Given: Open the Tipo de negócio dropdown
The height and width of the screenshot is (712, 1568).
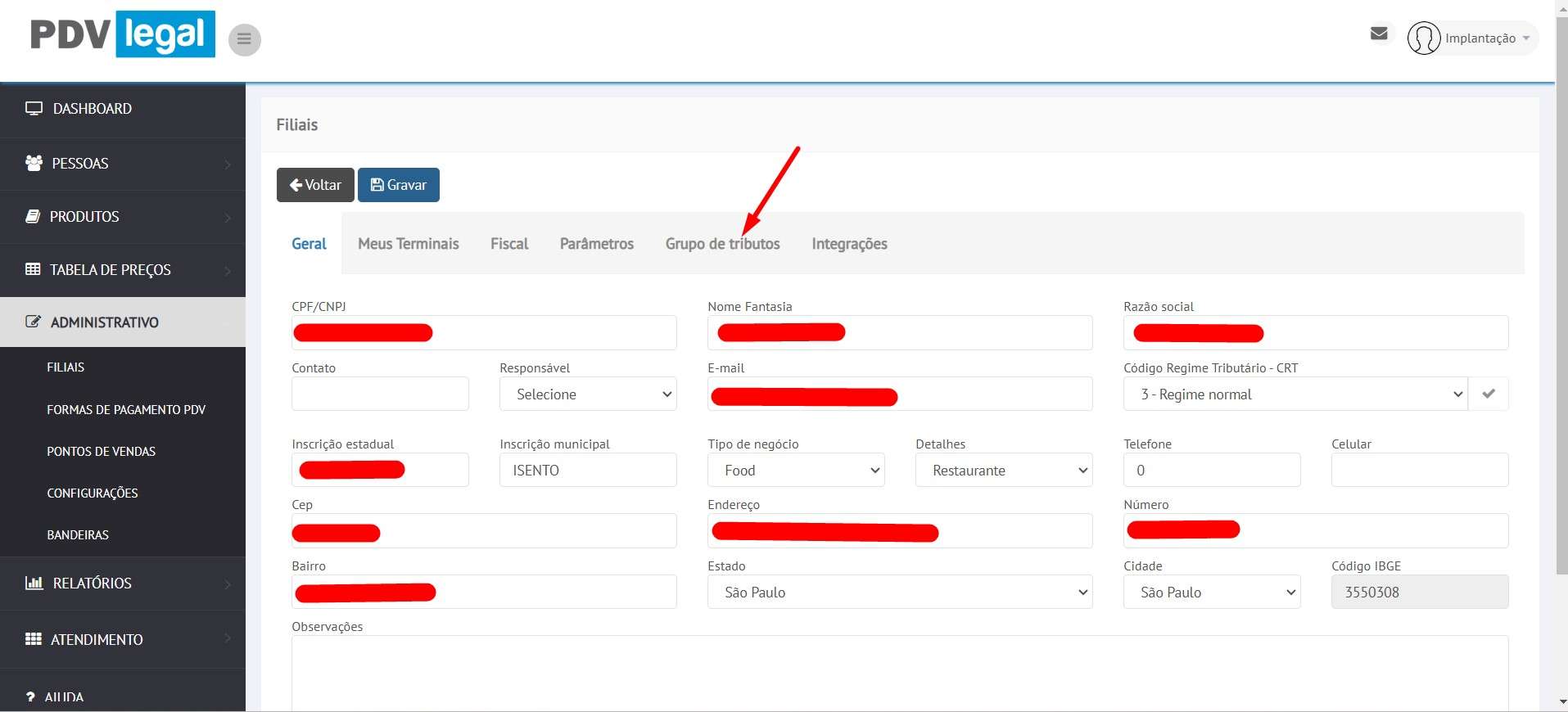Looking at the screenshot, I should point(796,471).
